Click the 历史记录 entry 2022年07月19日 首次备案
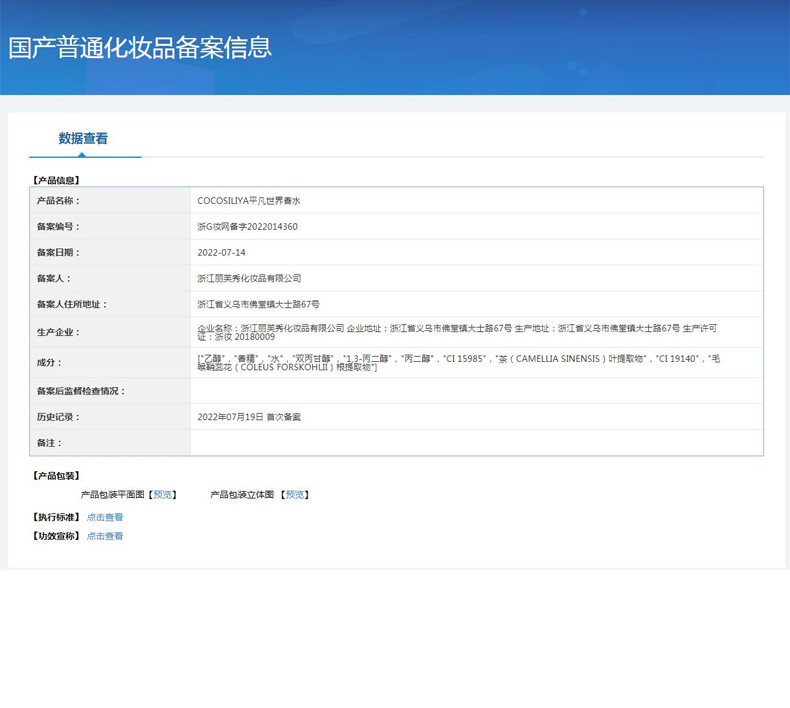Viewport: 790px width, 708px height. pyautogui.click(x=249, y=417)
